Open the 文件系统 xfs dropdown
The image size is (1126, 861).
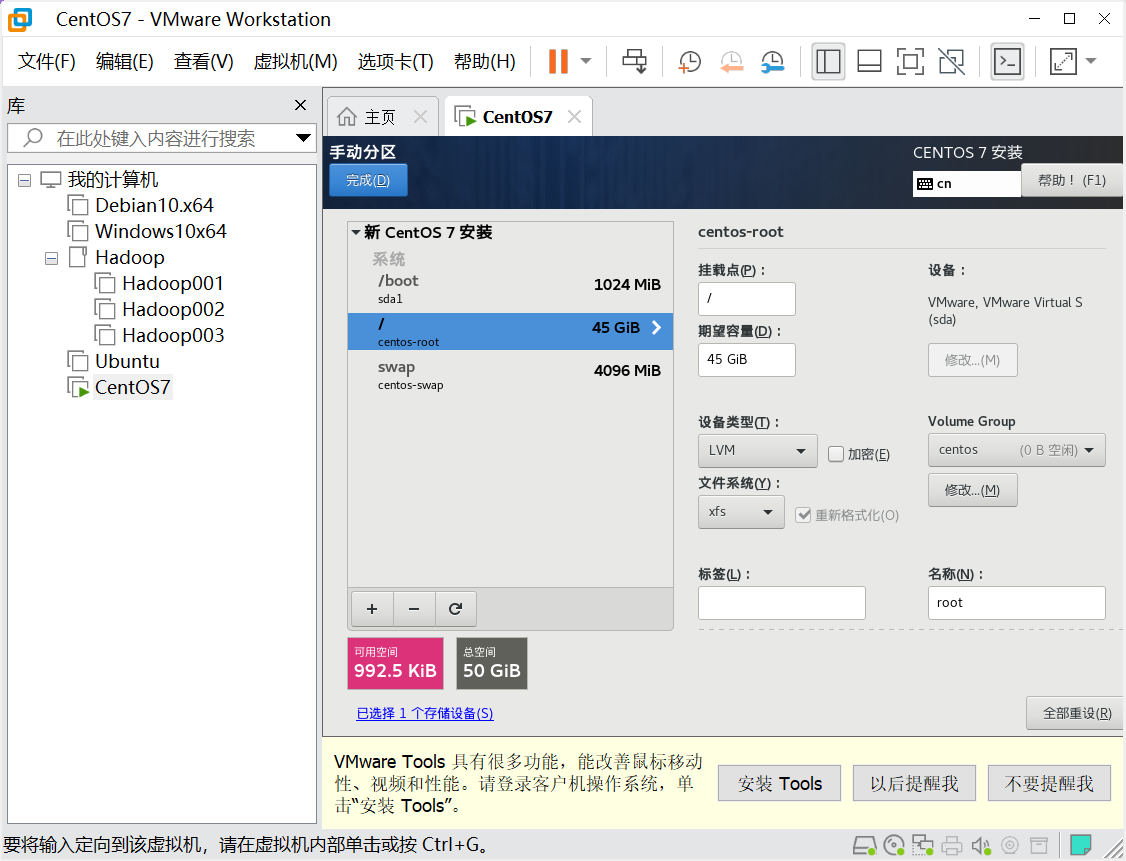741,512
